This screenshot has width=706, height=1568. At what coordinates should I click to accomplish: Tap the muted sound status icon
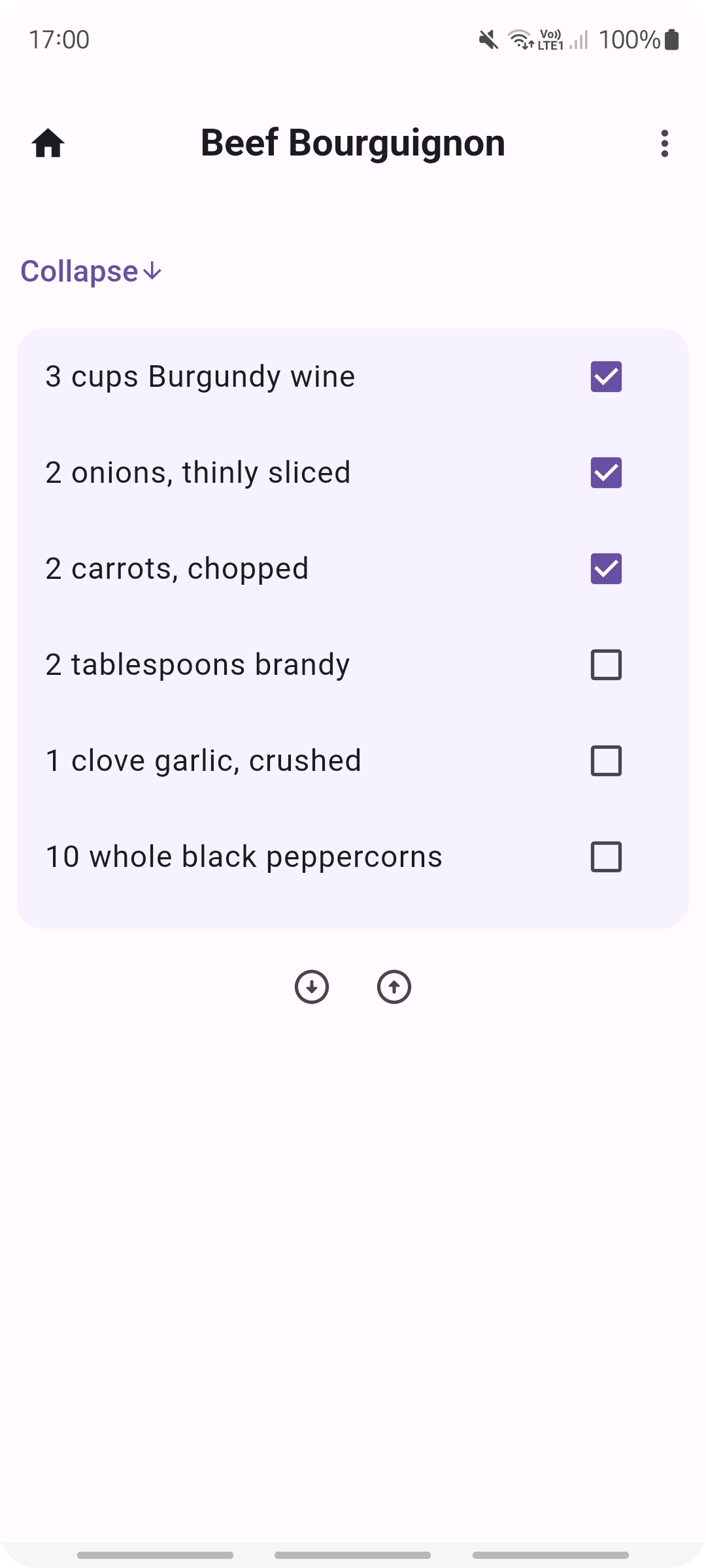click(x=488, y=40)
